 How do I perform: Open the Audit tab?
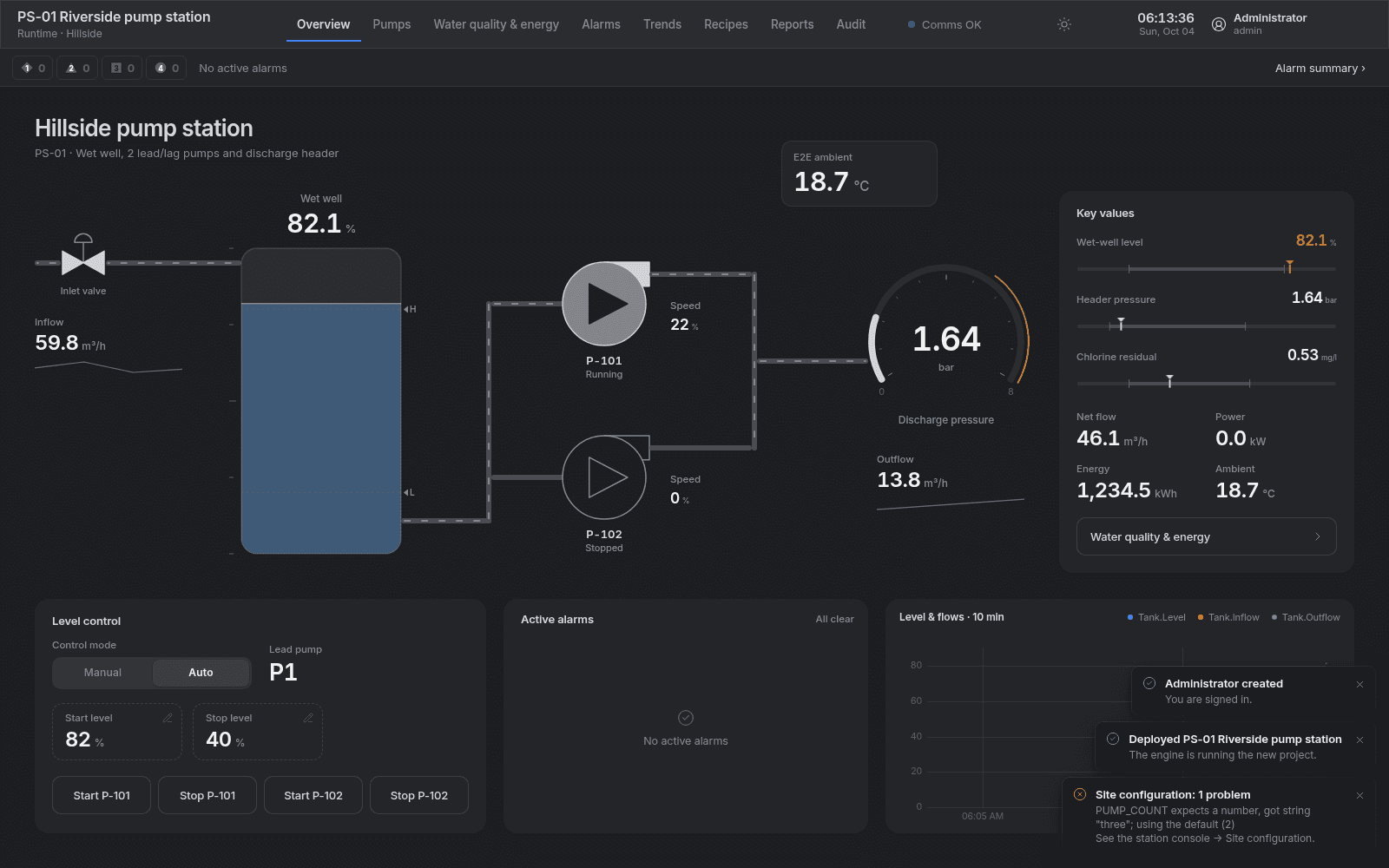click(x=851, y=24)
